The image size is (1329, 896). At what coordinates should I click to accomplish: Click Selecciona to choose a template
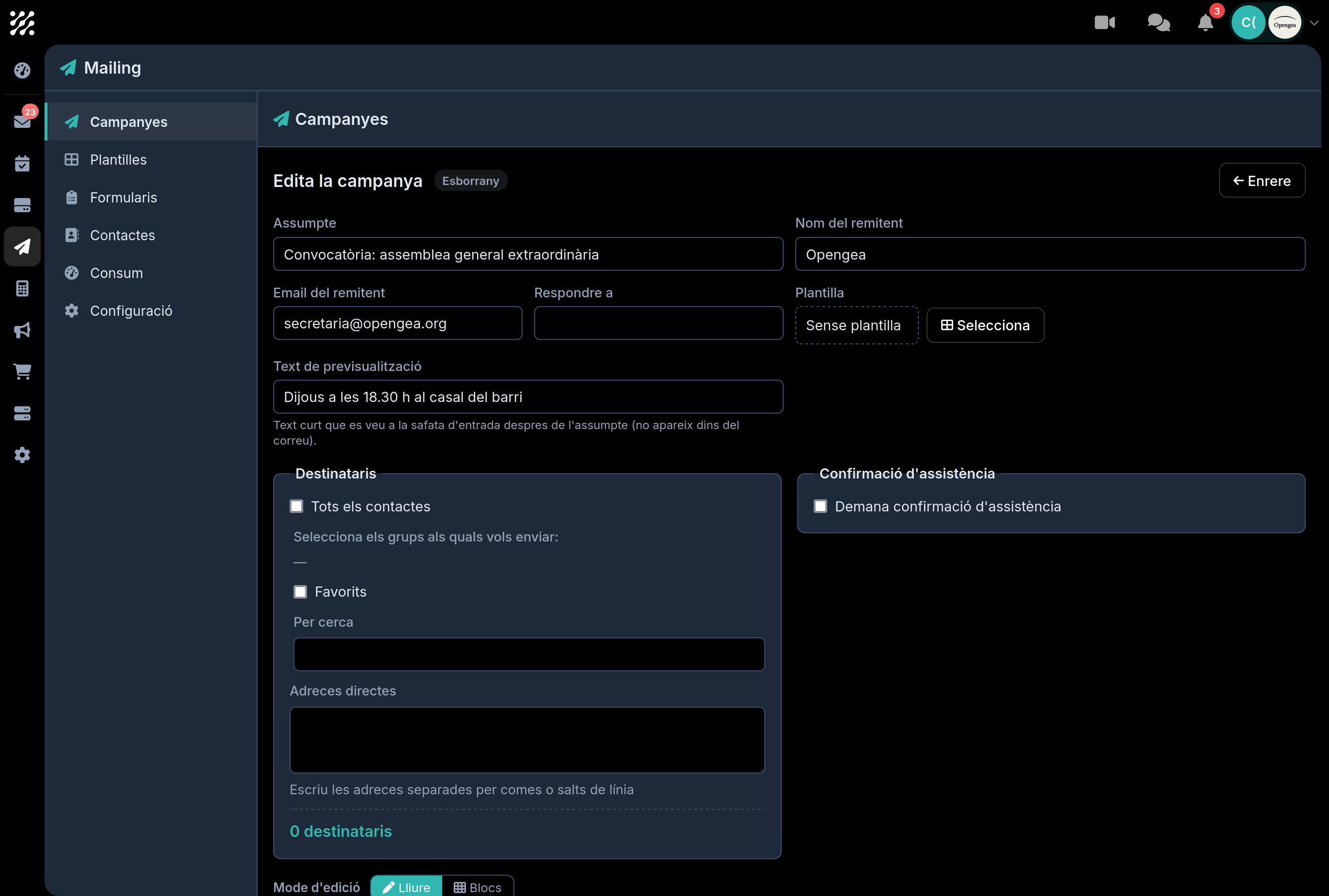click(x=985, y=325)
